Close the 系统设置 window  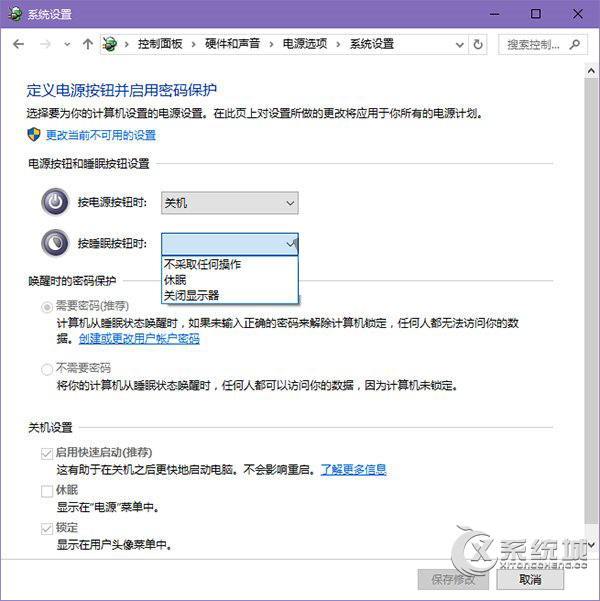tap(577, 14)
